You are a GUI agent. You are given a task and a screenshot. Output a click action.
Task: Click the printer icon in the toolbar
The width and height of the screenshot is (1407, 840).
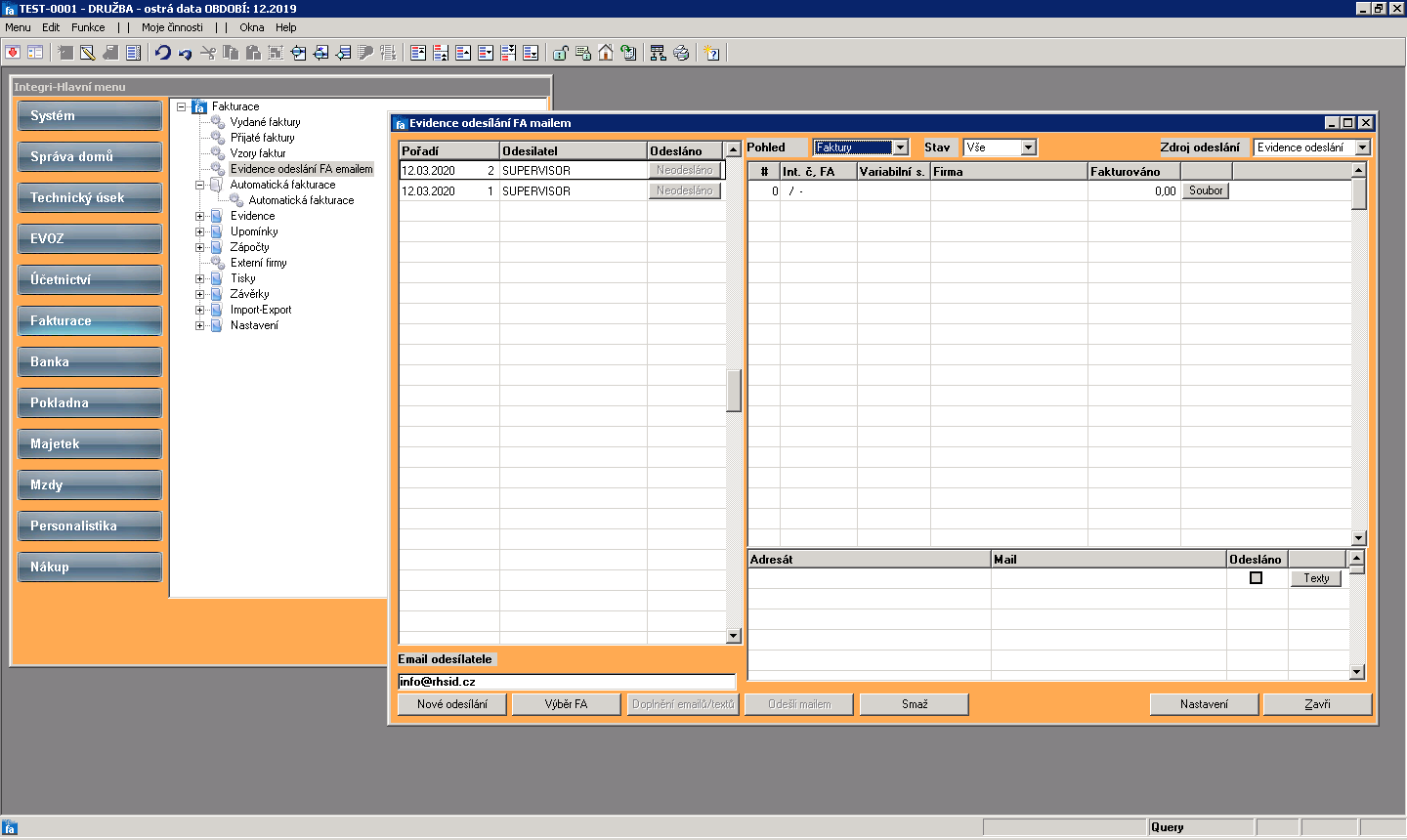coord(681,53)
